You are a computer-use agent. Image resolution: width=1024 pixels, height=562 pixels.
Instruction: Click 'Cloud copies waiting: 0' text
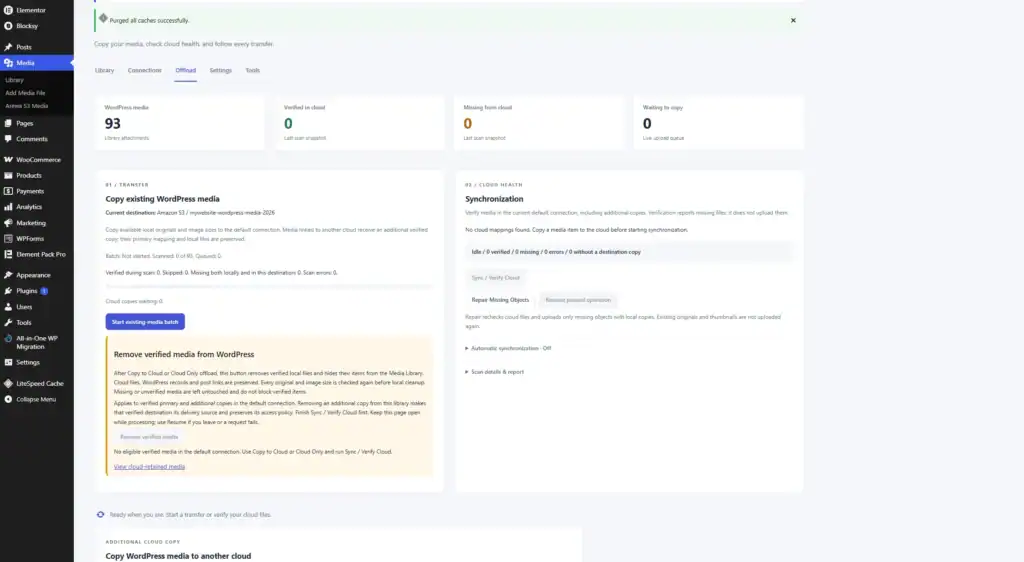pos(134,301)
